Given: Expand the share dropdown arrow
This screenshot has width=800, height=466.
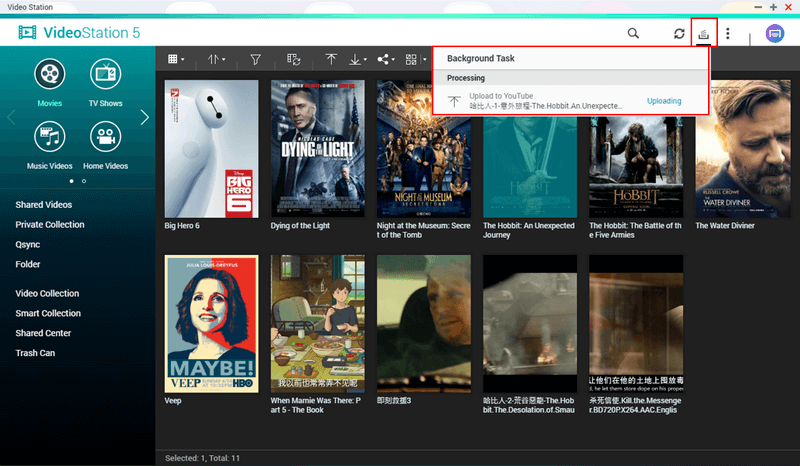Looking at the screenshot, I should click(x=393, y=60).
